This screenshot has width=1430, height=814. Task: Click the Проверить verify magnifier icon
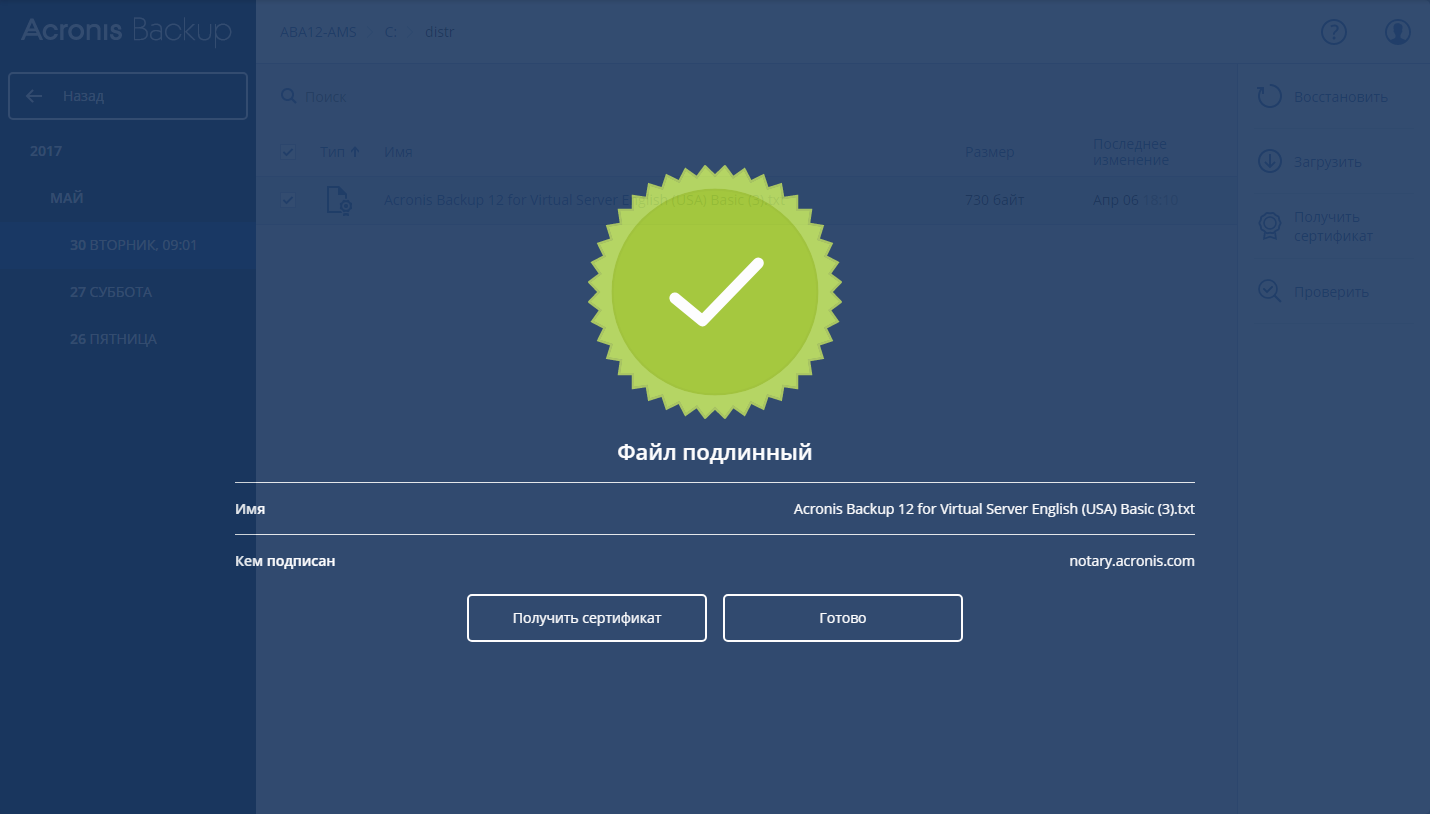[x=1270, y=291]
